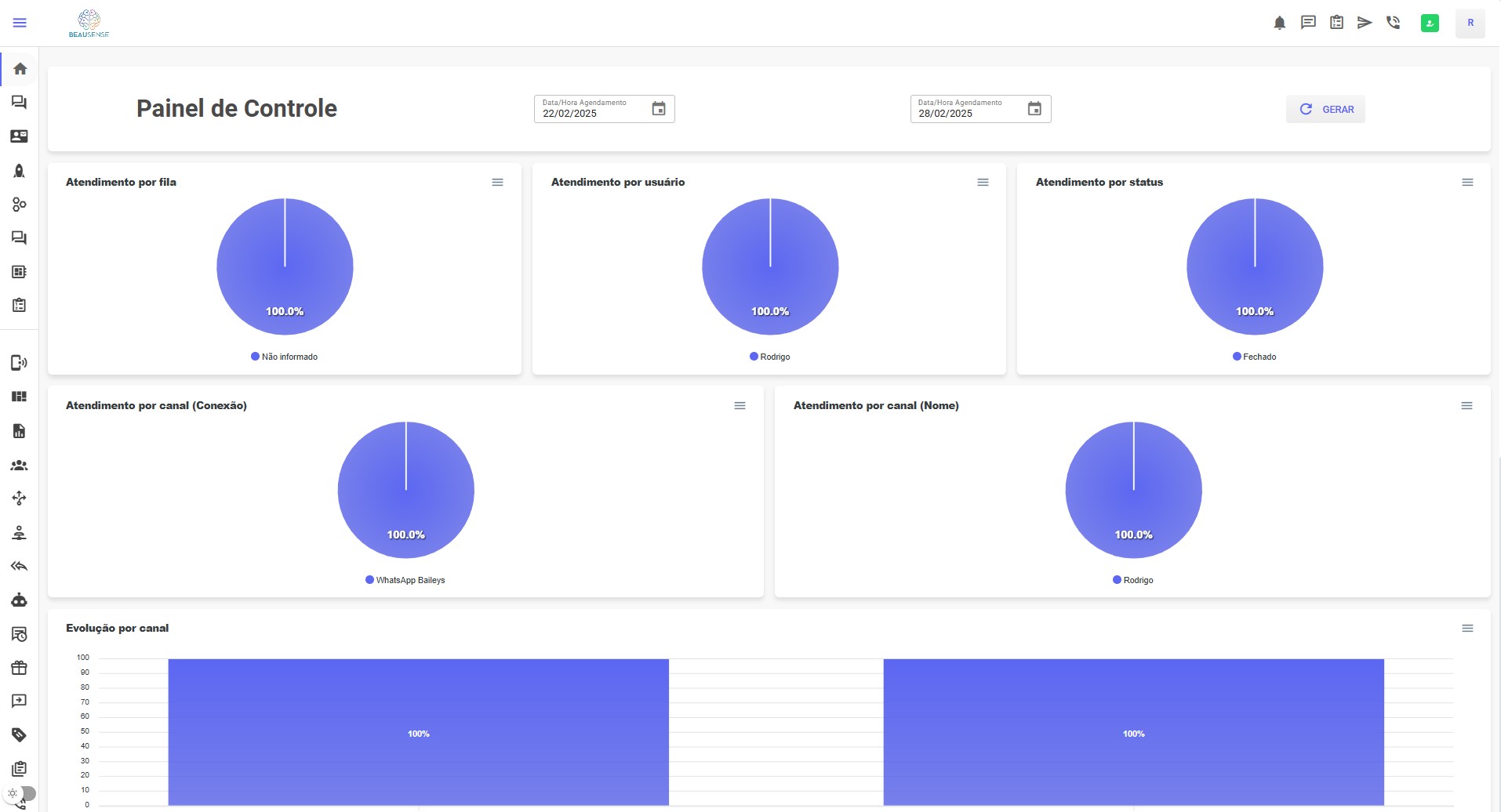
Task: Open the price tag icon in sidebar
Action: point(19,735)
